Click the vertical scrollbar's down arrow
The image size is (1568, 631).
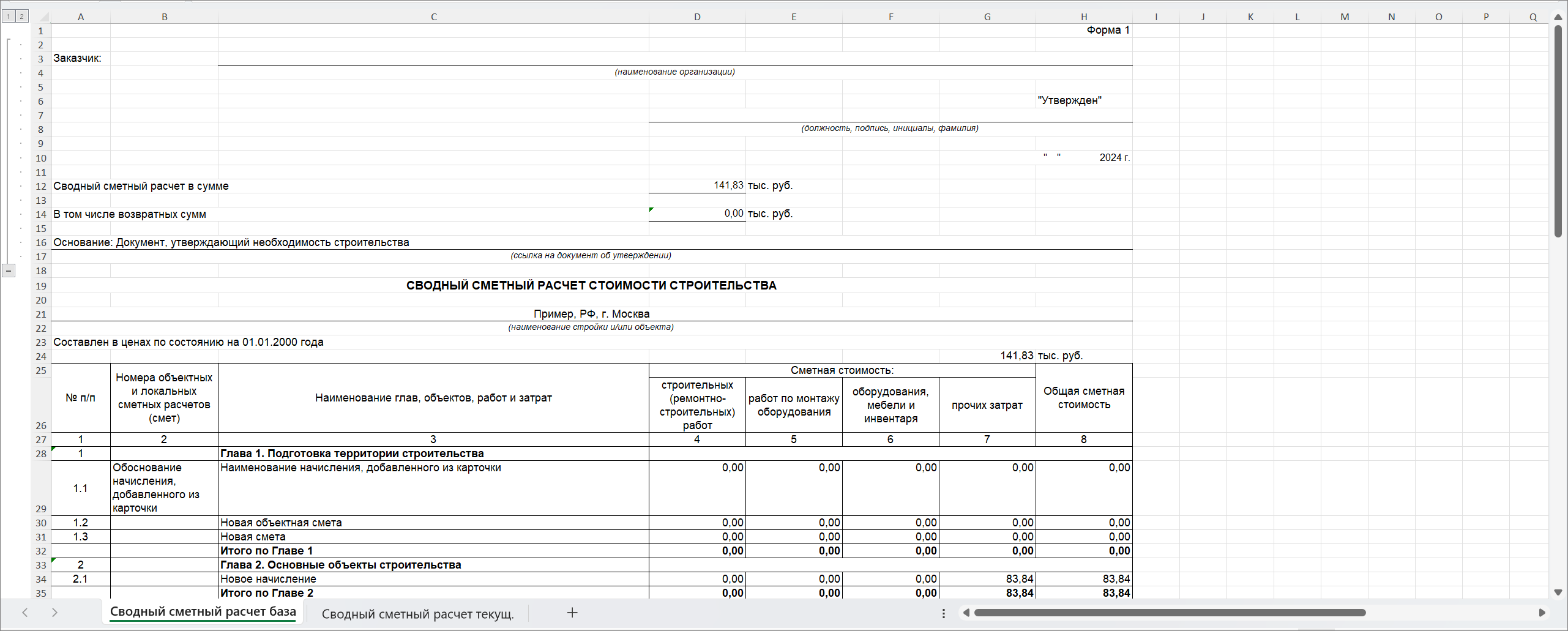(1558, 592)
